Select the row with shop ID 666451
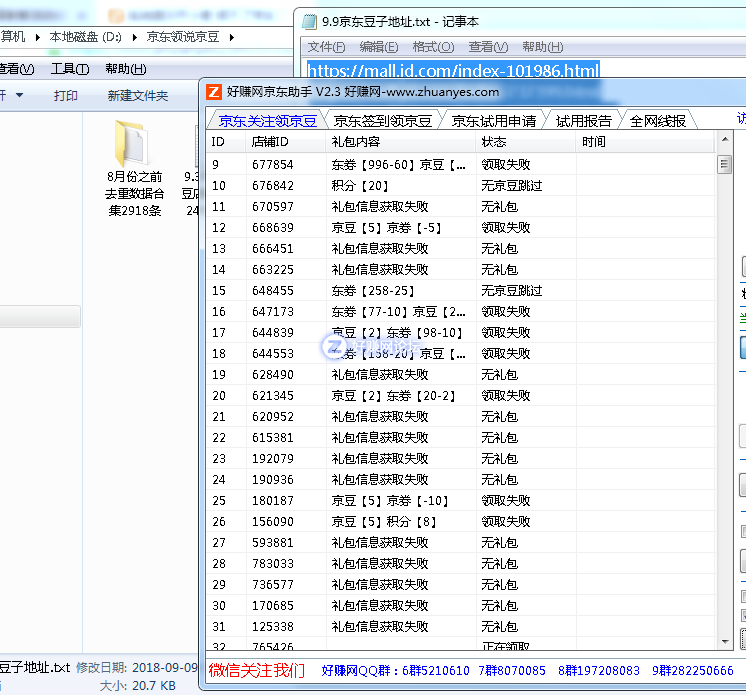 coord(461,248)
